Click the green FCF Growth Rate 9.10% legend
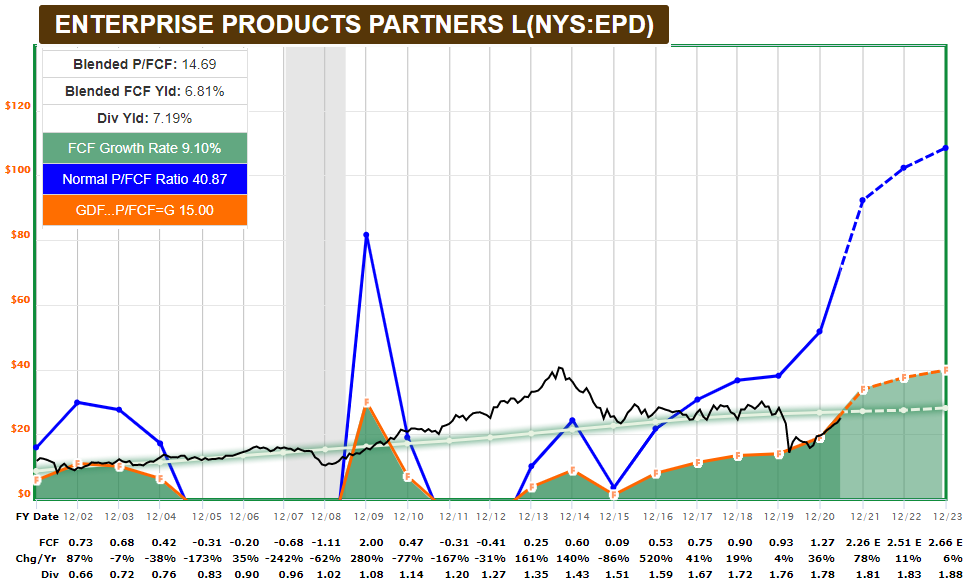This screenshot has height=585, width=969. (x=145, y=148)
